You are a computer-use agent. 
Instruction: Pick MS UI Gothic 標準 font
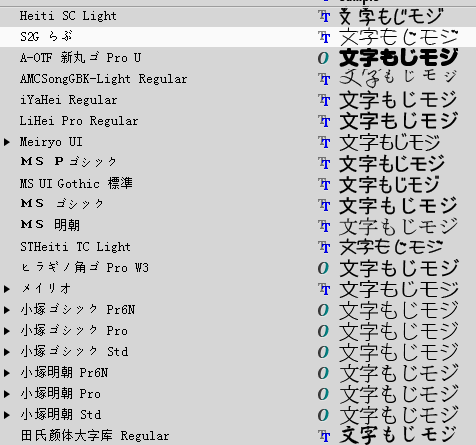[x=238, y=184]
